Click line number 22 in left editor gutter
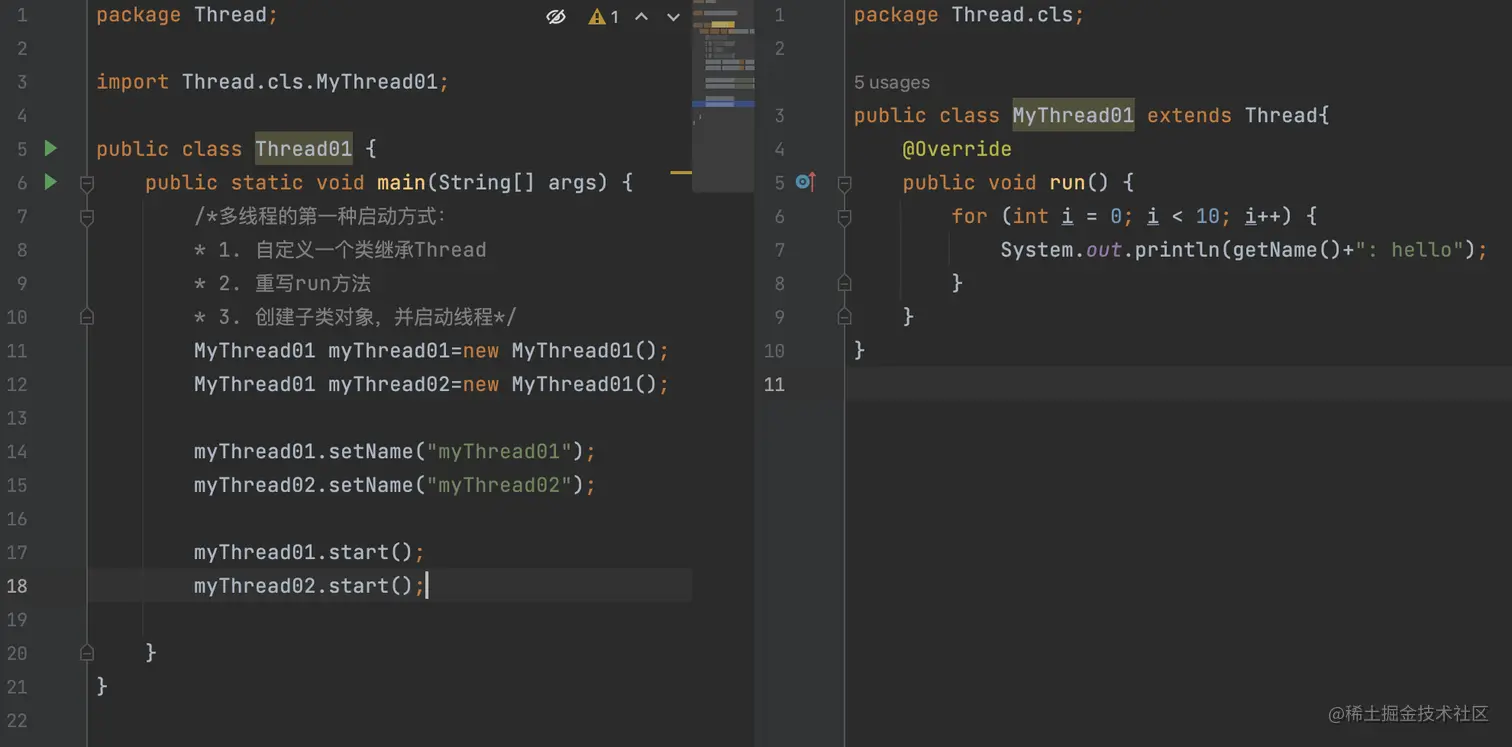This screenshot has height=747, width=1512. click(17, 720)
